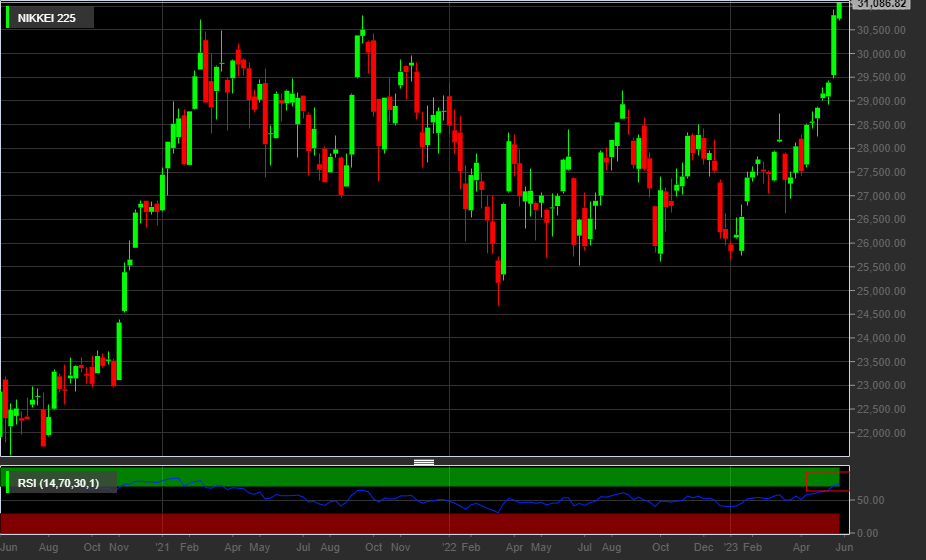Click the 28,000.00 price axis label
The image size is (926, 560).
[x=881, y=148]
